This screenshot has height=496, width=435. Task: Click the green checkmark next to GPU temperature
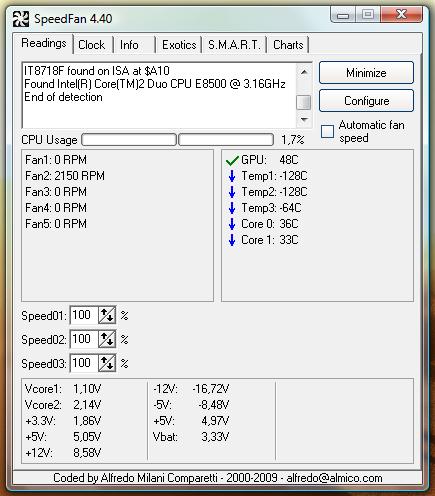232,161
